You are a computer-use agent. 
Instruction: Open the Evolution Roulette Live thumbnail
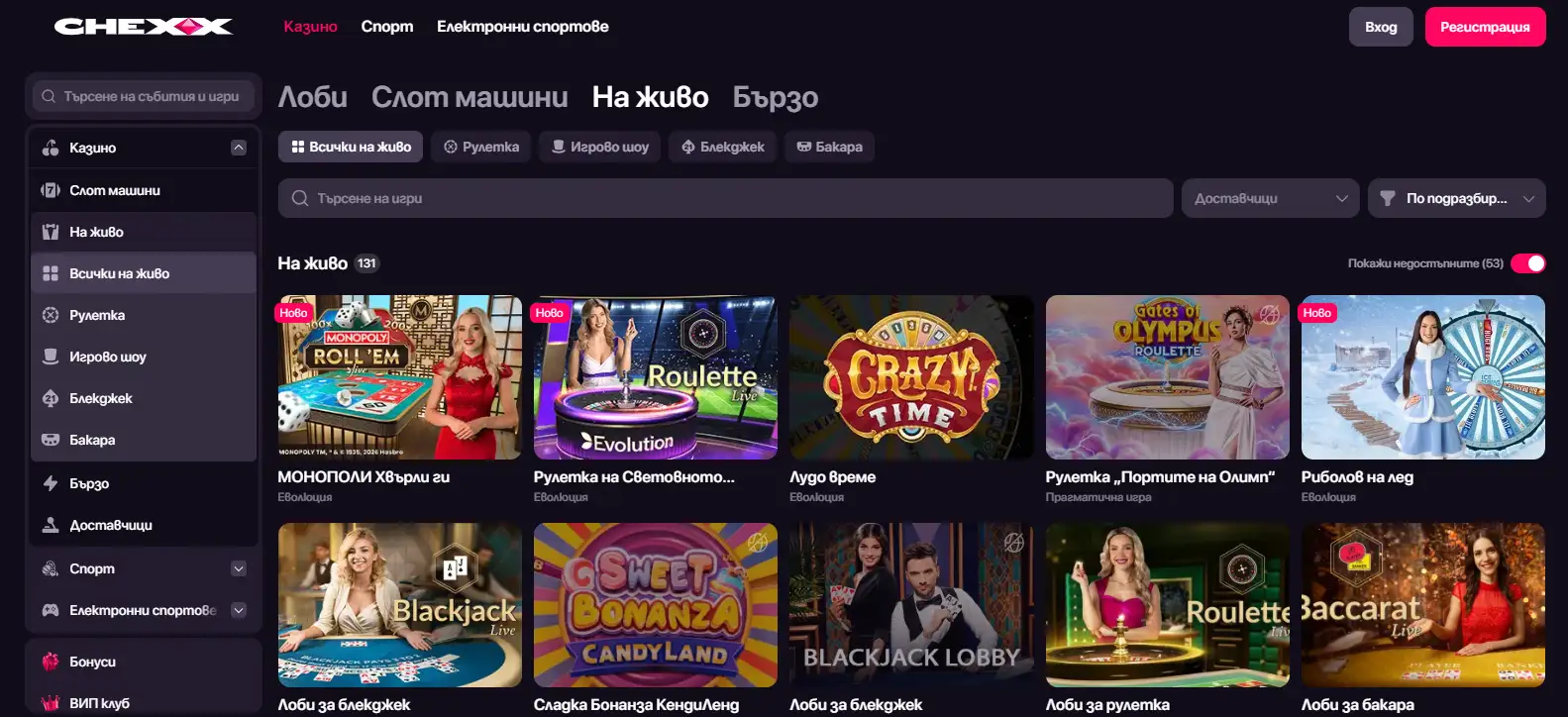pyautogui.click(x=656, y=377)
